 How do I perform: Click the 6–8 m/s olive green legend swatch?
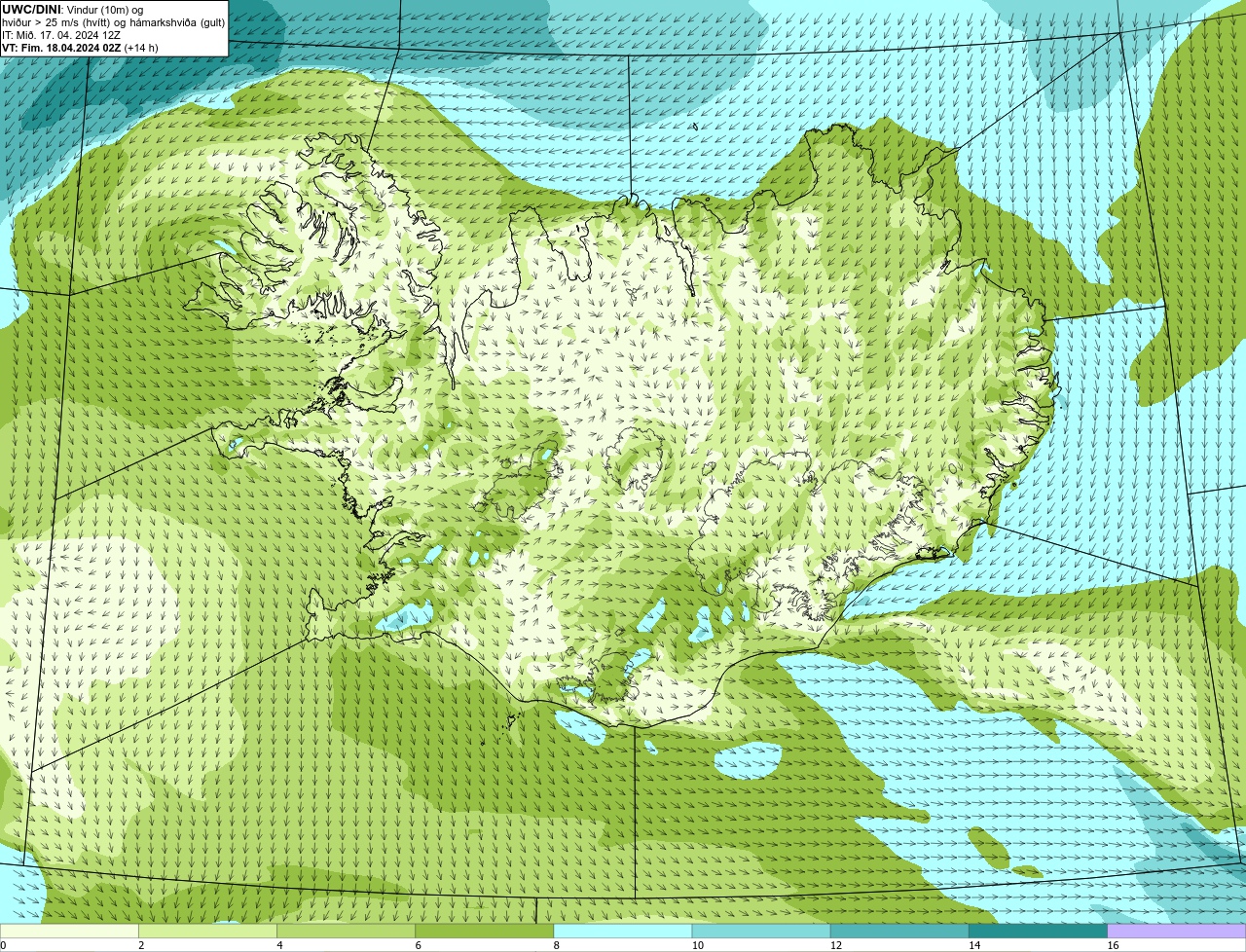tap(484, 931)
